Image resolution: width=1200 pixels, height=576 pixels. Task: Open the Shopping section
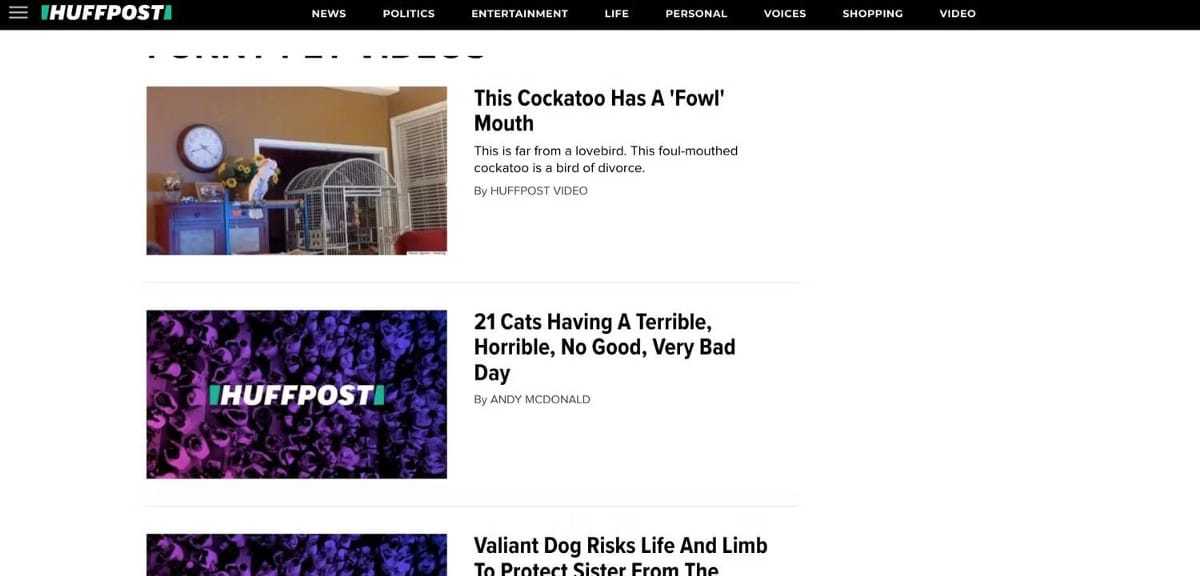click(x=872, y=14)
